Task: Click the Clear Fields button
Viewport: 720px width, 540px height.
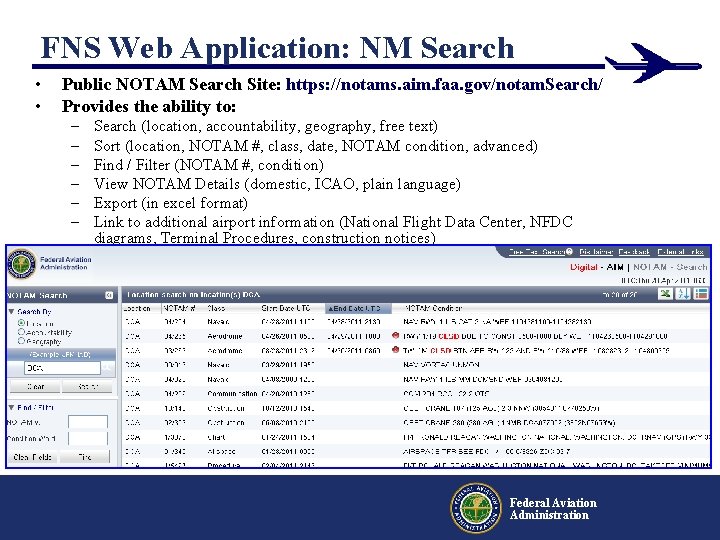Action: tap(33, 457)
